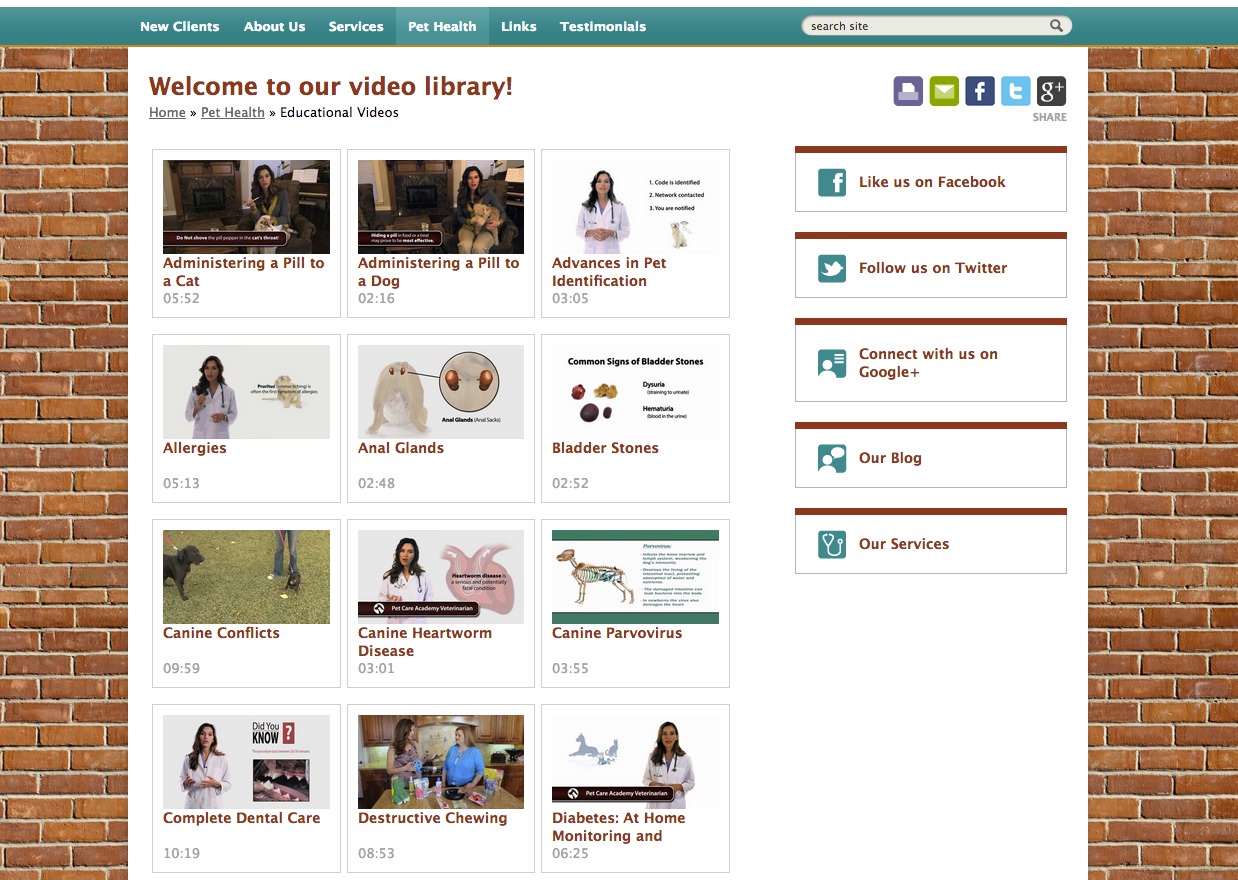Click Facebook icon in sidebar box
Screen dimensions: 1238x880
click(x=832, y=182)
